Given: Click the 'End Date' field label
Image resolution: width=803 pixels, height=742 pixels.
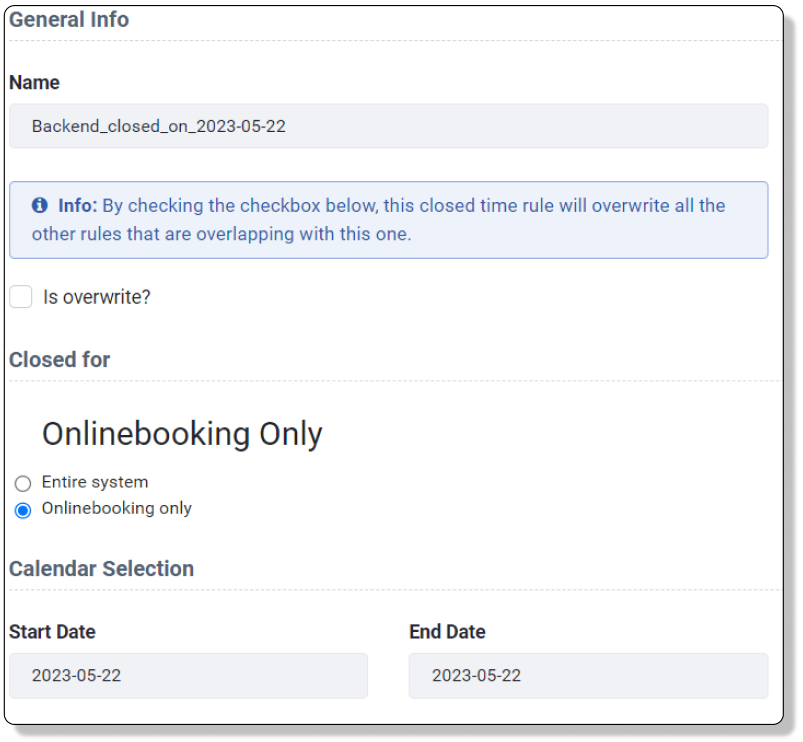Looking at the screenshot, I should pyautogui.click(x=447, y=632).
